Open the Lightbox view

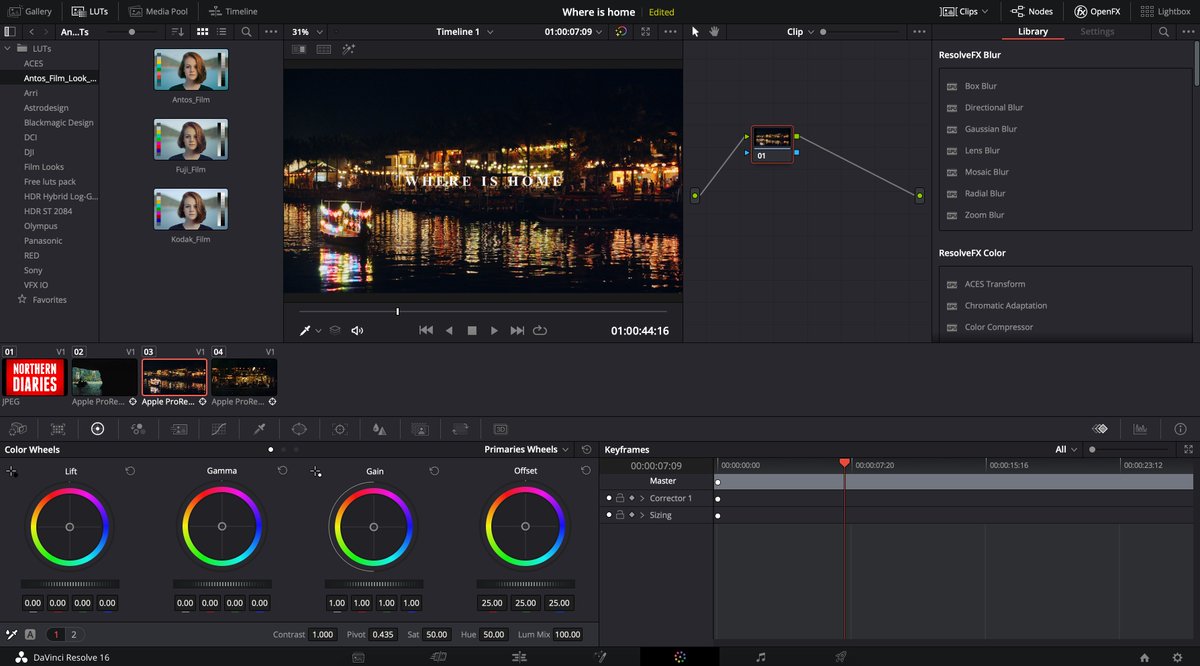(x=1165, y=11)
